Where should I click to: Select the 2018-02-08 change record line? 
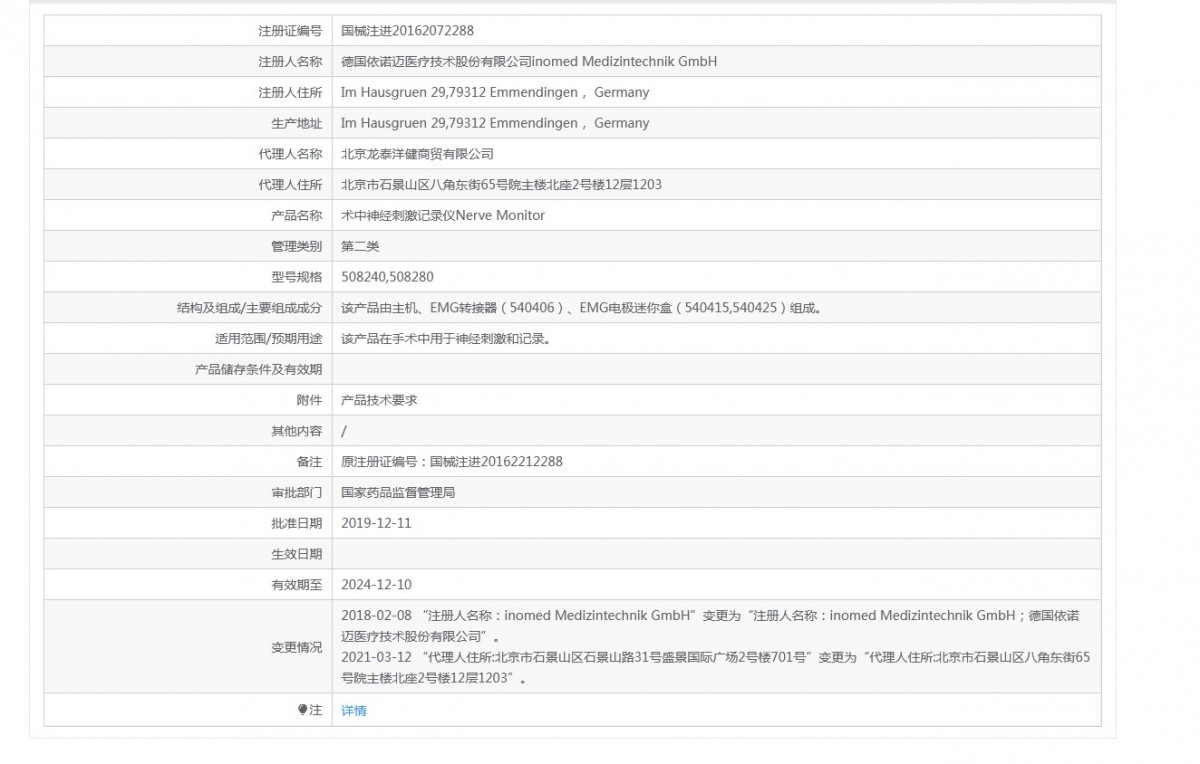click(709, 625)
